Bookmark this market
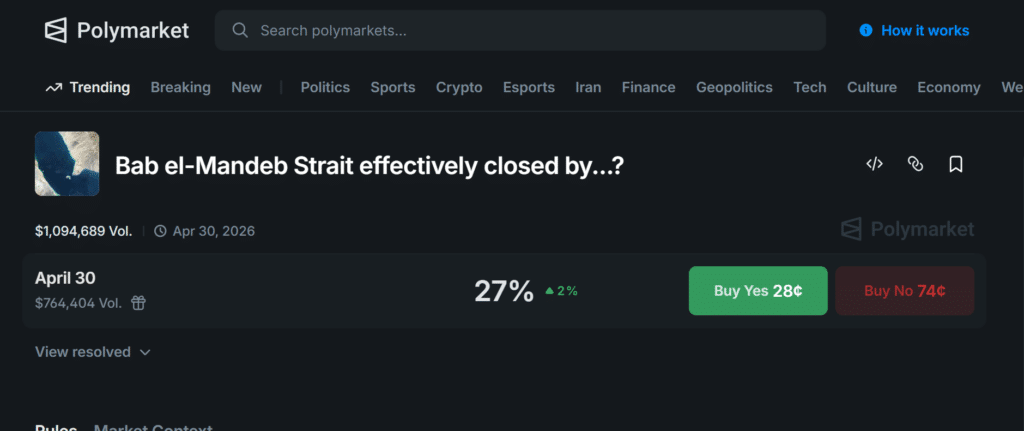Screen dimensions: 1024x431 (956, 164)
